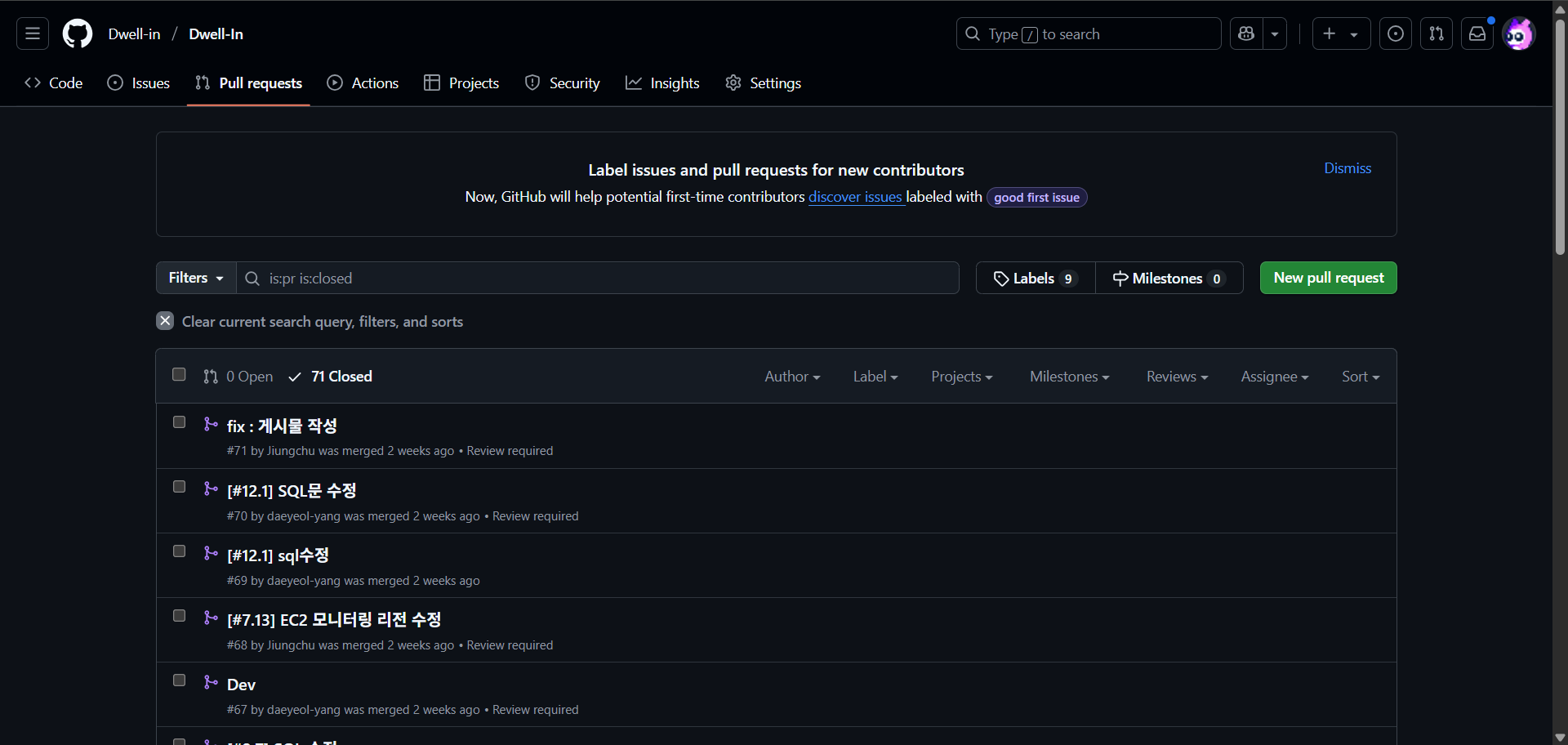Viewport: 1568px width, 745px height.
Task: Click Clear current search query text link
Action: coord(322,322)
